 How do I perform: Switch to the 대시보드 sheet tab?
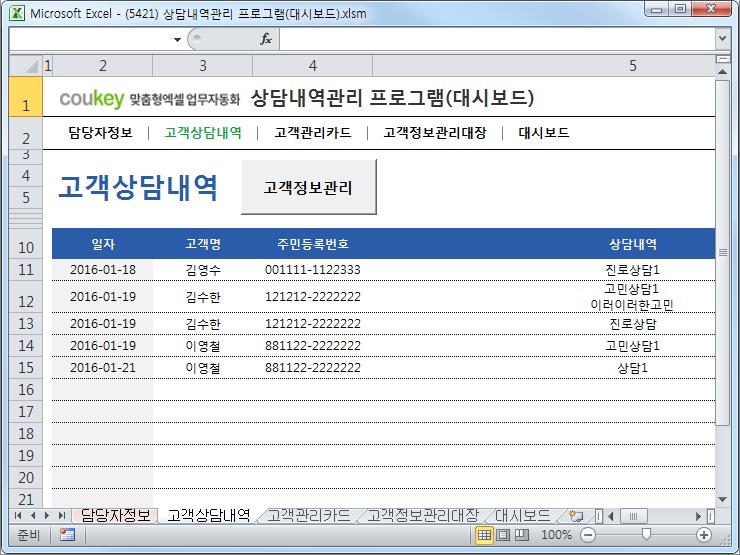[522, 515]
